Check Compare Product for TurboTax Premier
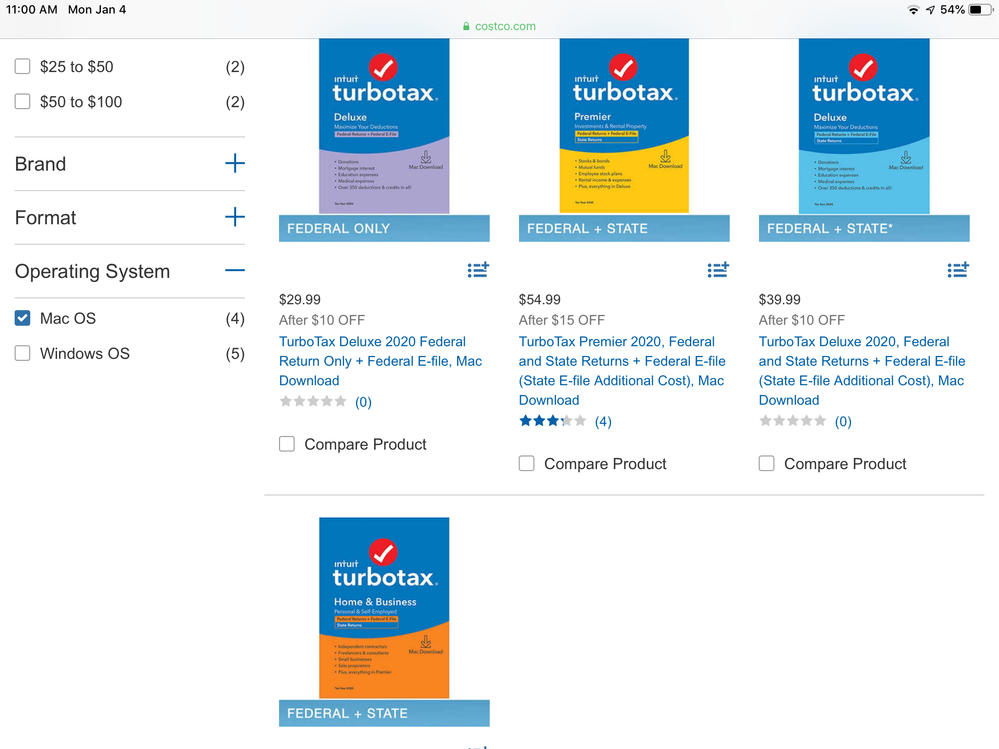This screenshot has height=749, width=999. 527,463
